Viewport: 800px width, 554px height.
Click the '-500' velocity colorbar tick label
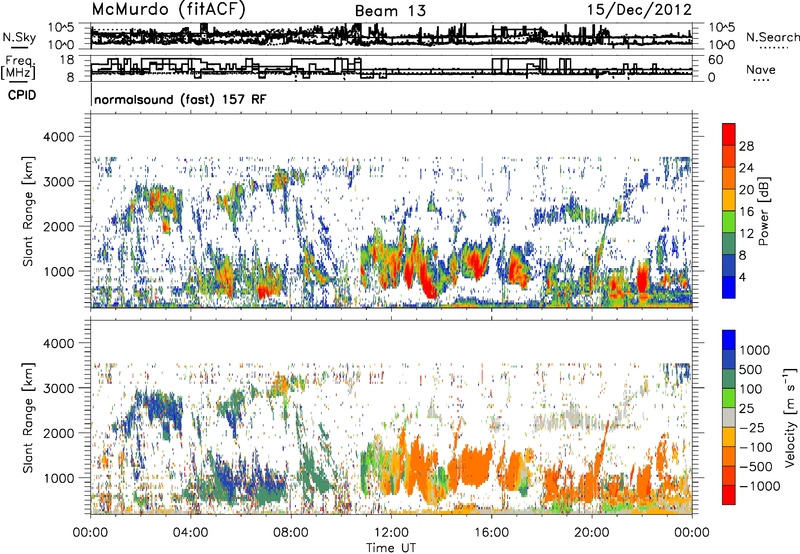[755, 466]
